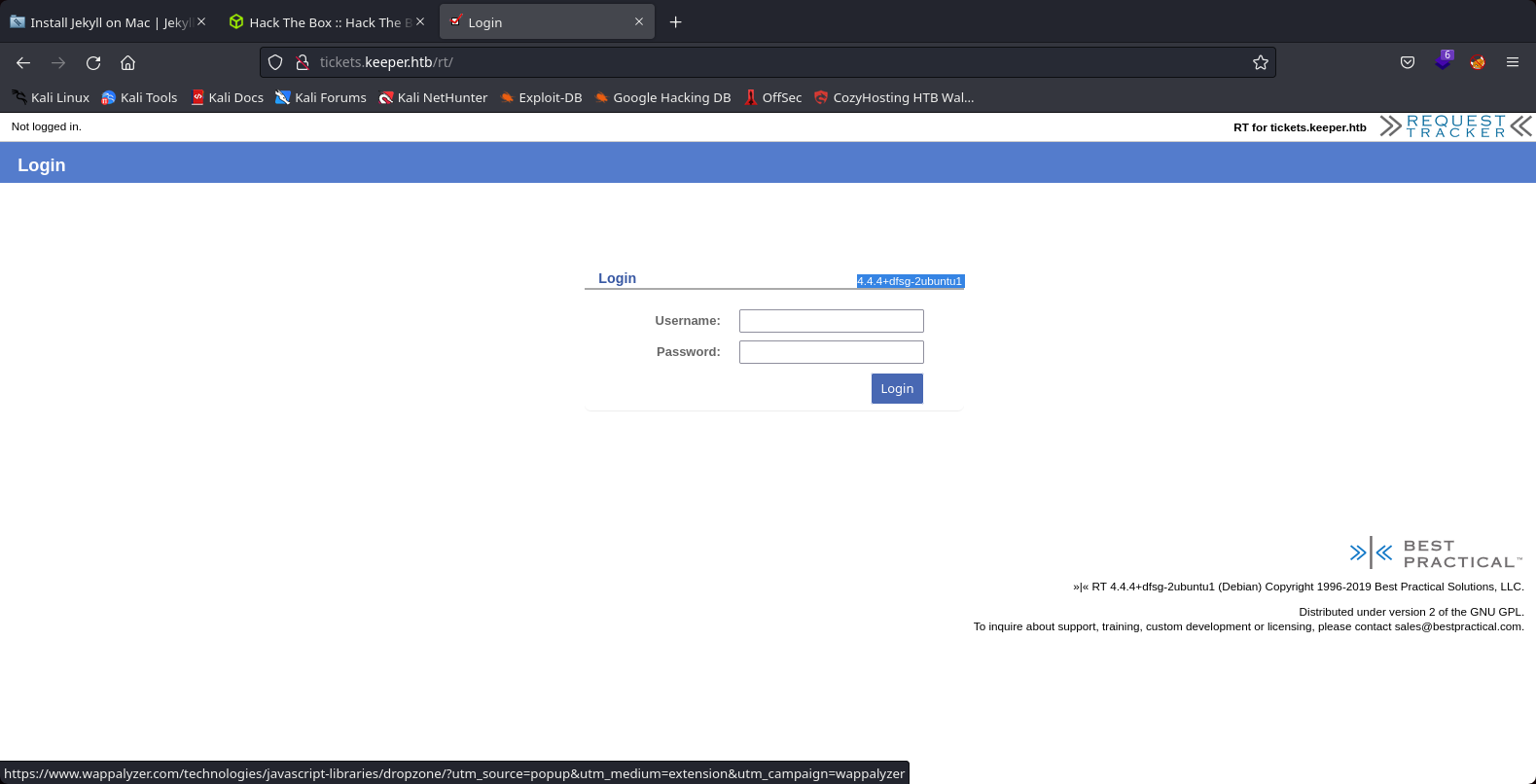Click the RT copyright 1996-2019 line
The width and height of the screenshot is (1536, 784).
pyautogui.click(x=1299, y=587)
